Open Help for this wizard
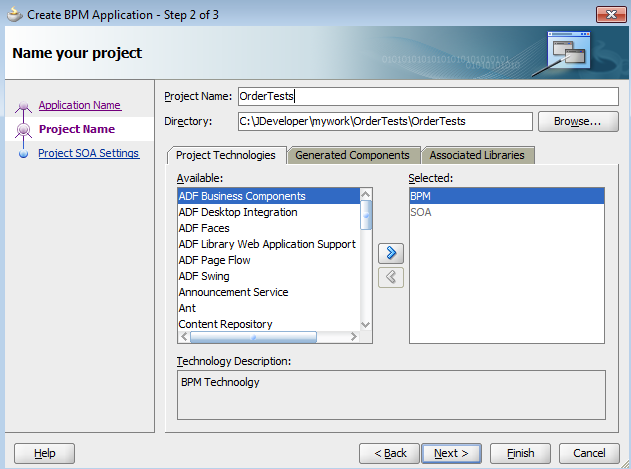 pyautogui.click(x=45, y=453)
